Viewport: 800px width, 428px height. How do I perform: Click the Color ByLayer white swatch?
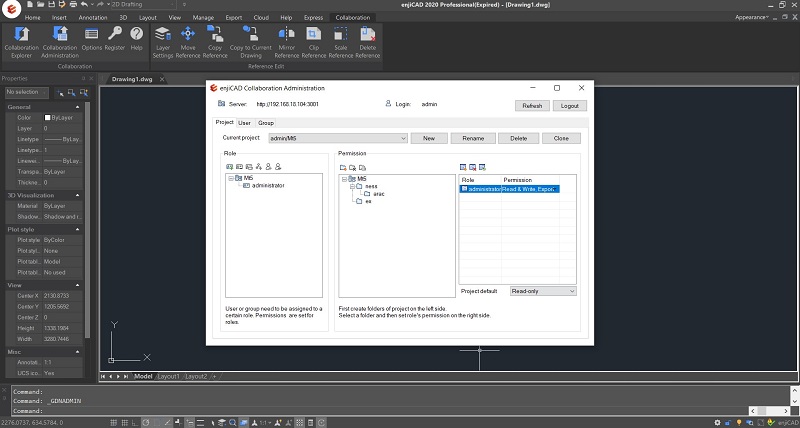pyautogui.click(x=47, y=118)
